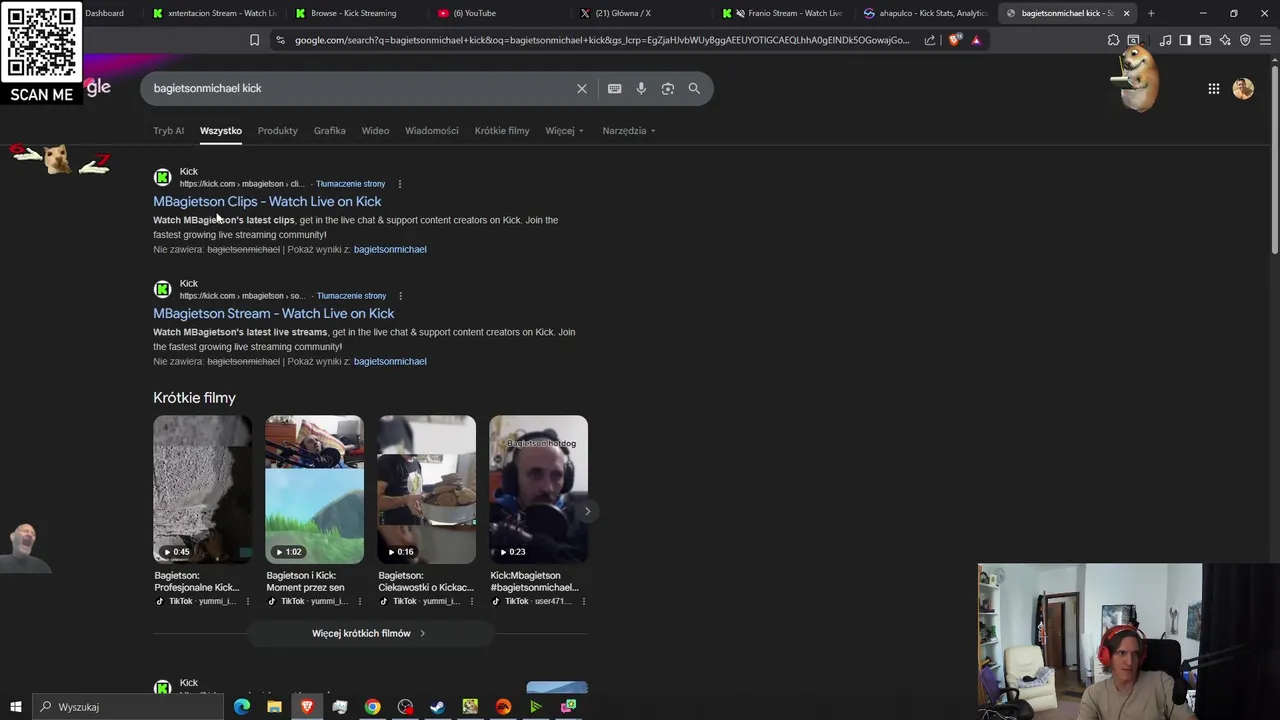Launch Google Chrome from the taskbar
This screenshot has width=1280, height=720.
(372, 707)
